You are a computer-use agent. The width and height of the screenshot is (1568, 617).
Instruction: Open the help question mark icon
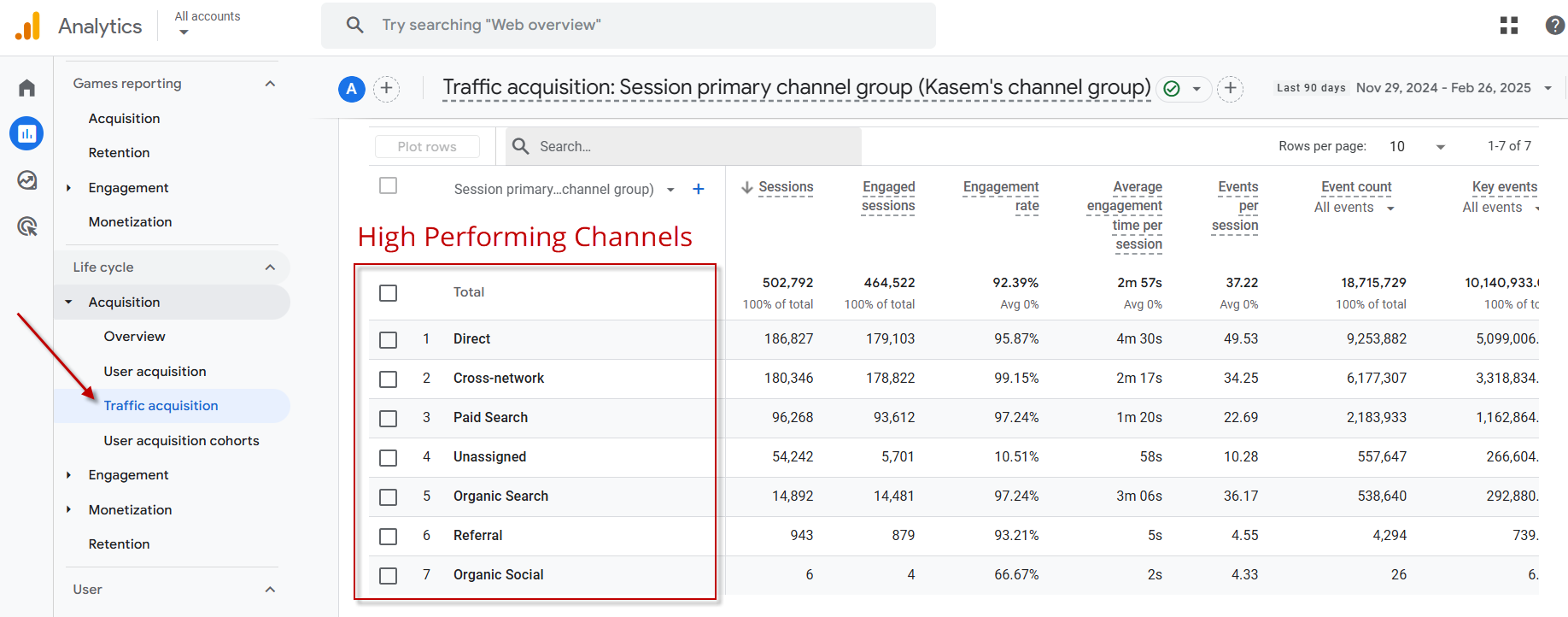pyautogui.click(x=1555, y=26)
